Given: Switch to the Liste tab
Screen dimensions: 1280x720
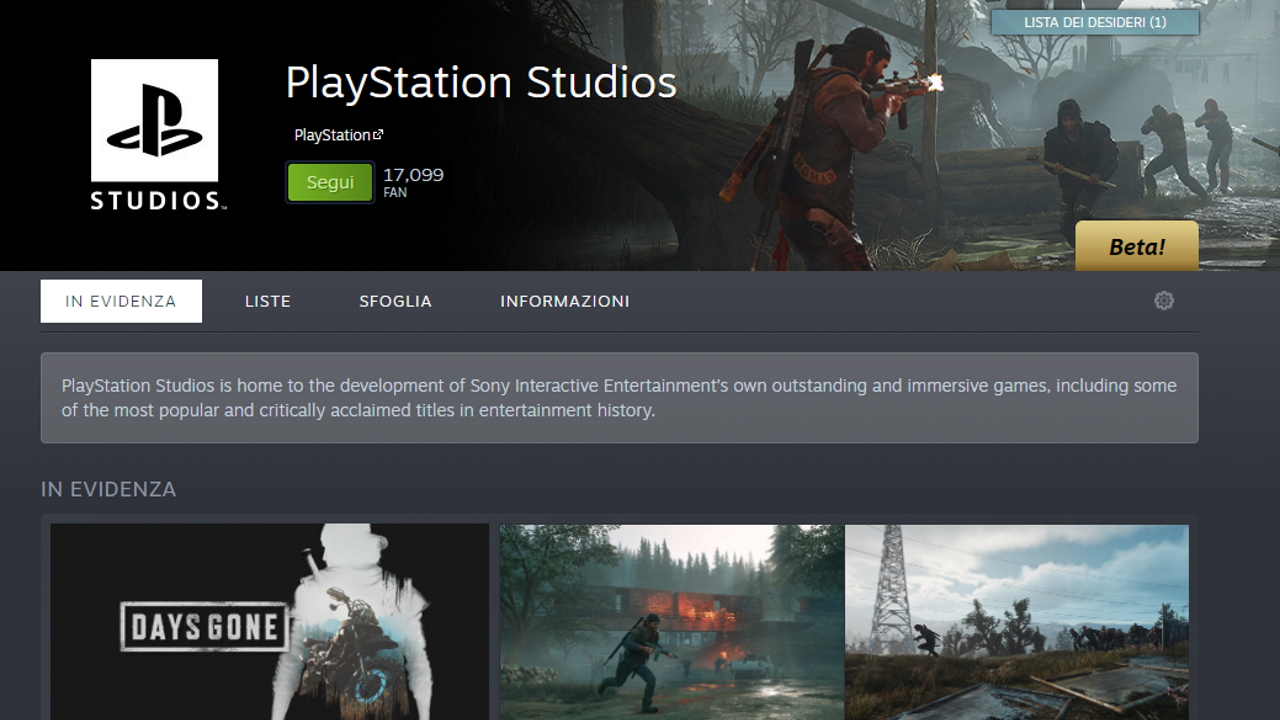Looking at the screenshot, I should pyautogui.click(x=268, y=301).
